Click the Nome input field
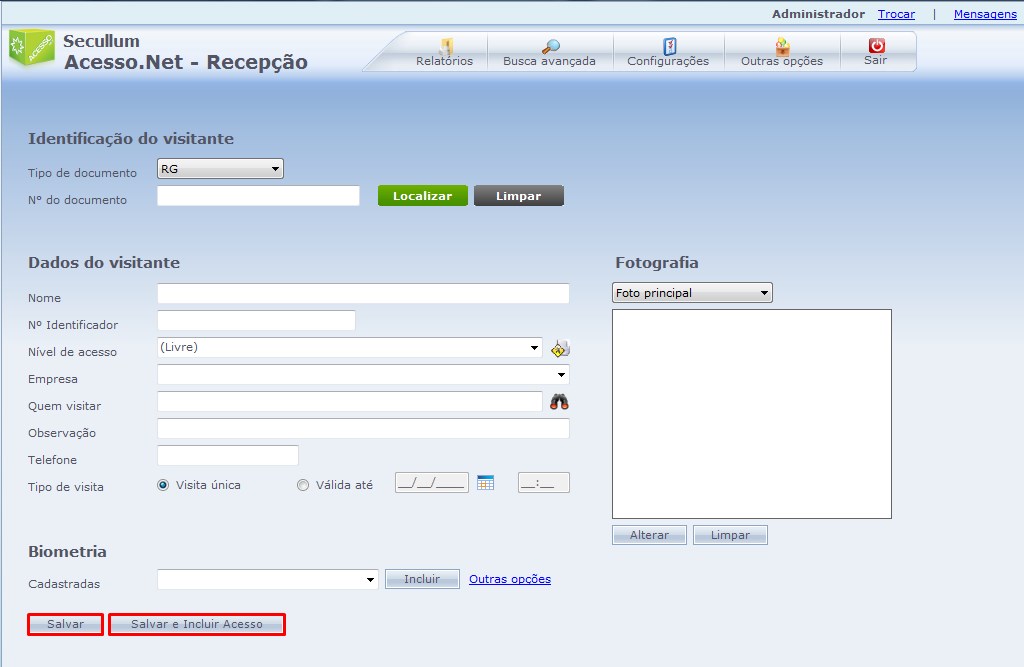Viewport: 1024px width, 667px height. coord(363,294)
